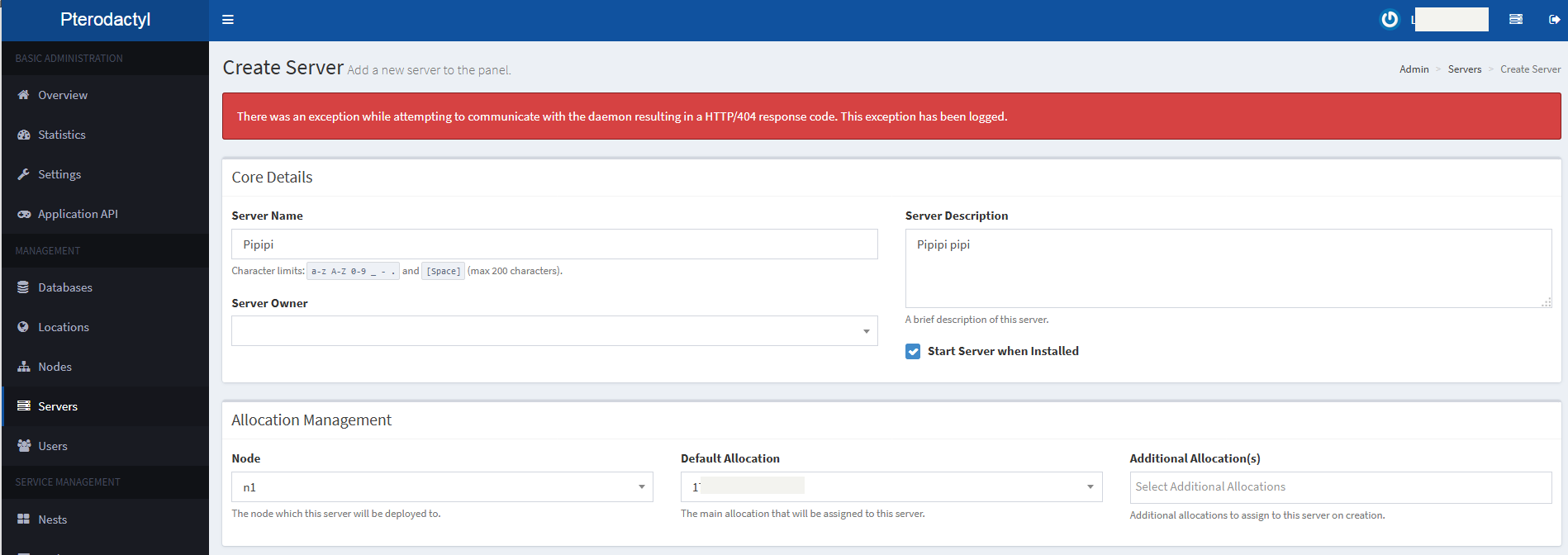Click the Overview home icon
The width and height of the screenshot is (1568, 555).
coord(24,95)
